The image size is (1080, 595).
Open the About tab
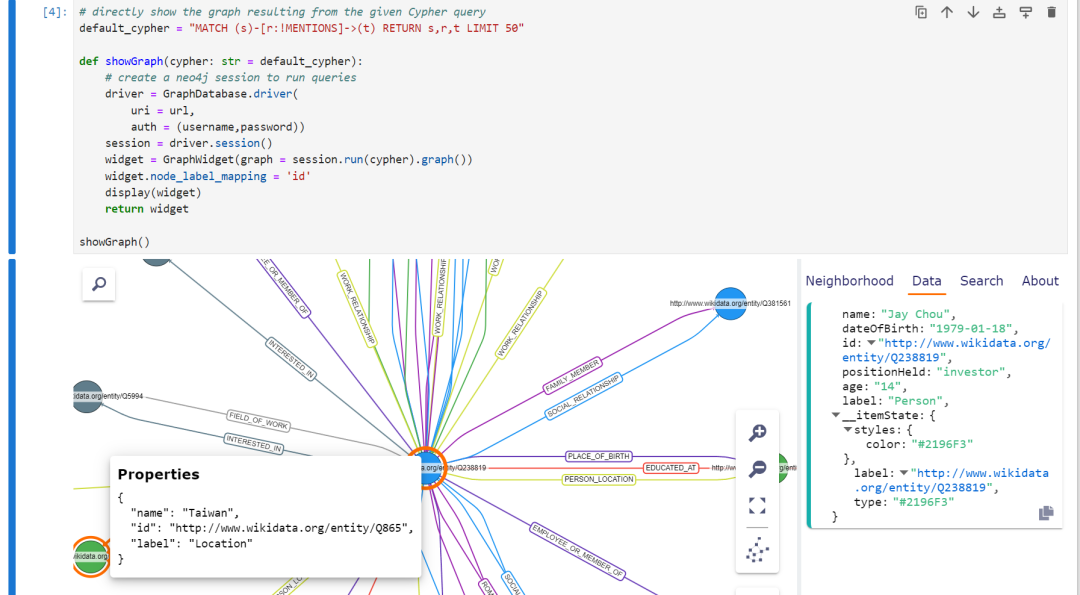1040,281
